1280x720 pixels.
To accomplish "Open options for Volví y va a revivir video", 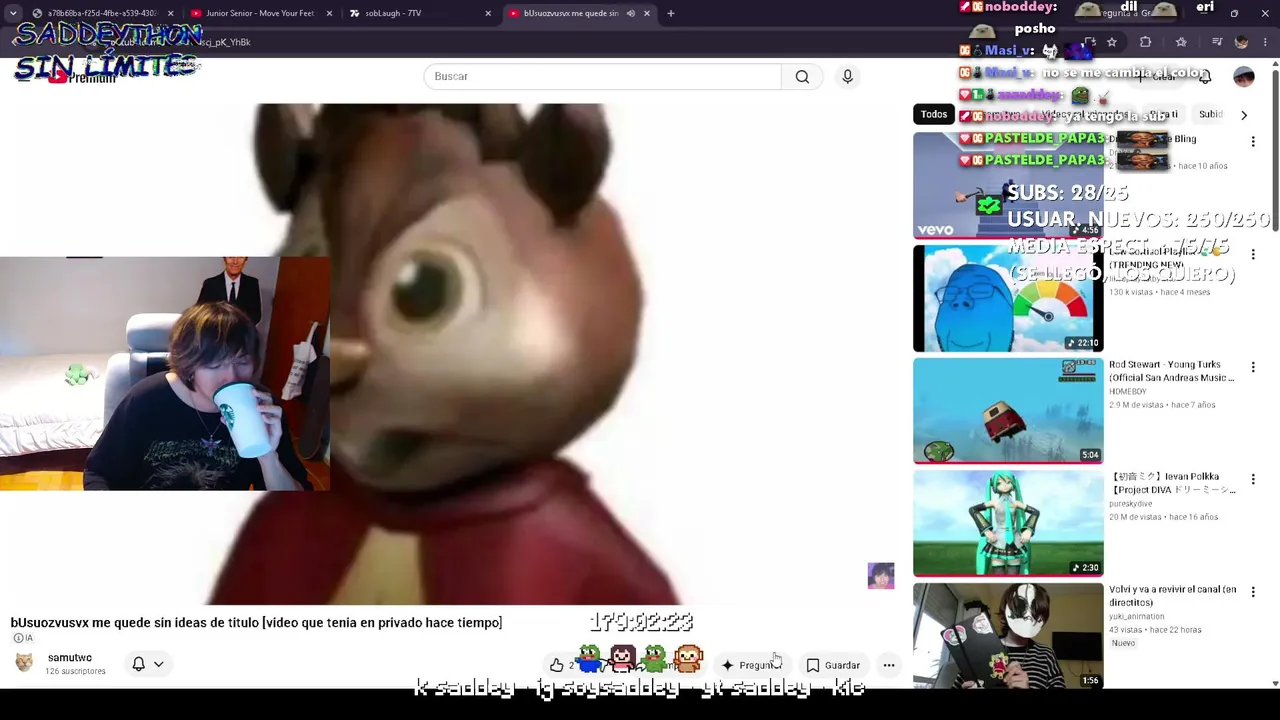I will pyautogui.click(x=1253, y=593).
